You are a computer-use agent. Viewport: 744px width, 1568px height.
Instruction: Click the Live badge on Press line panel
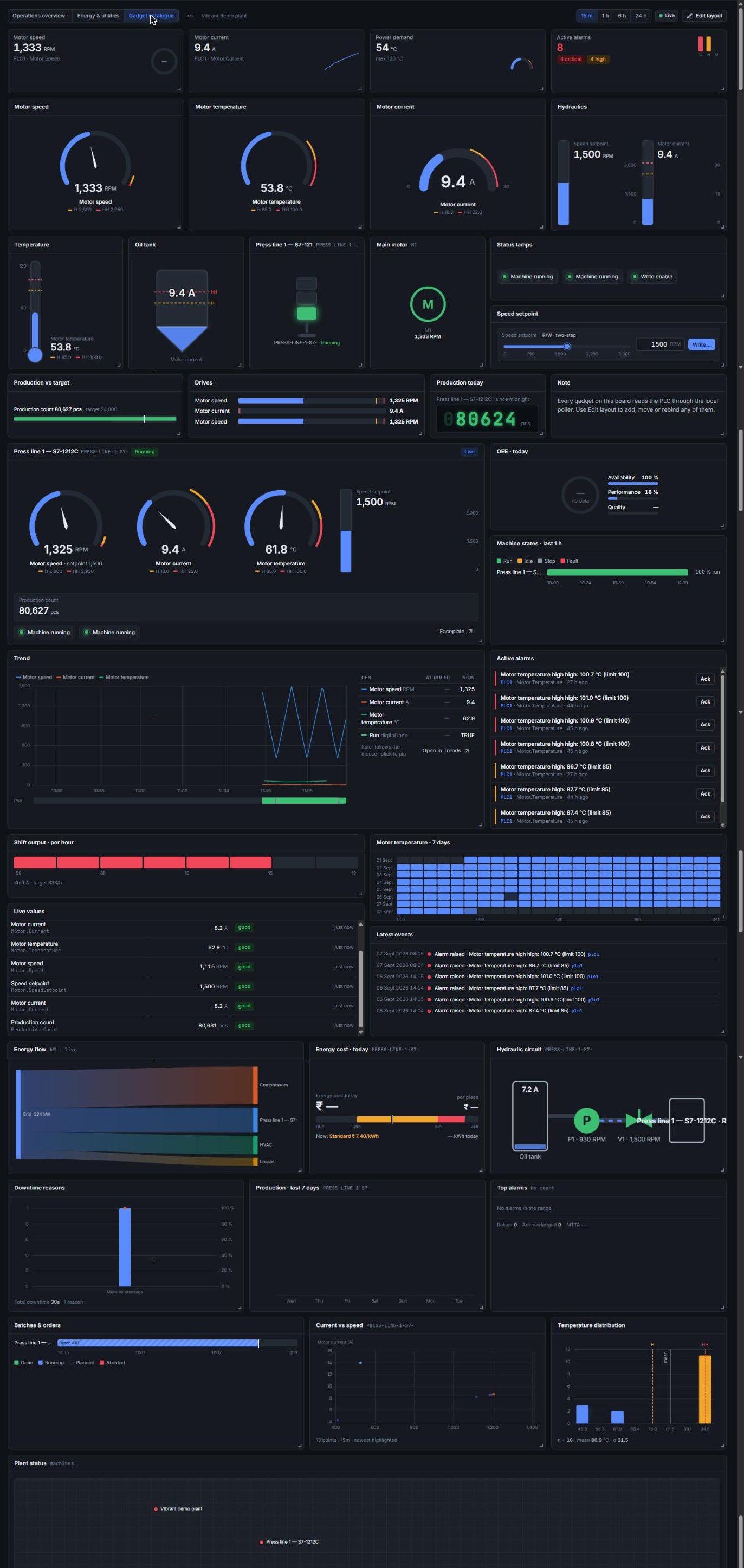click(469, 452)
